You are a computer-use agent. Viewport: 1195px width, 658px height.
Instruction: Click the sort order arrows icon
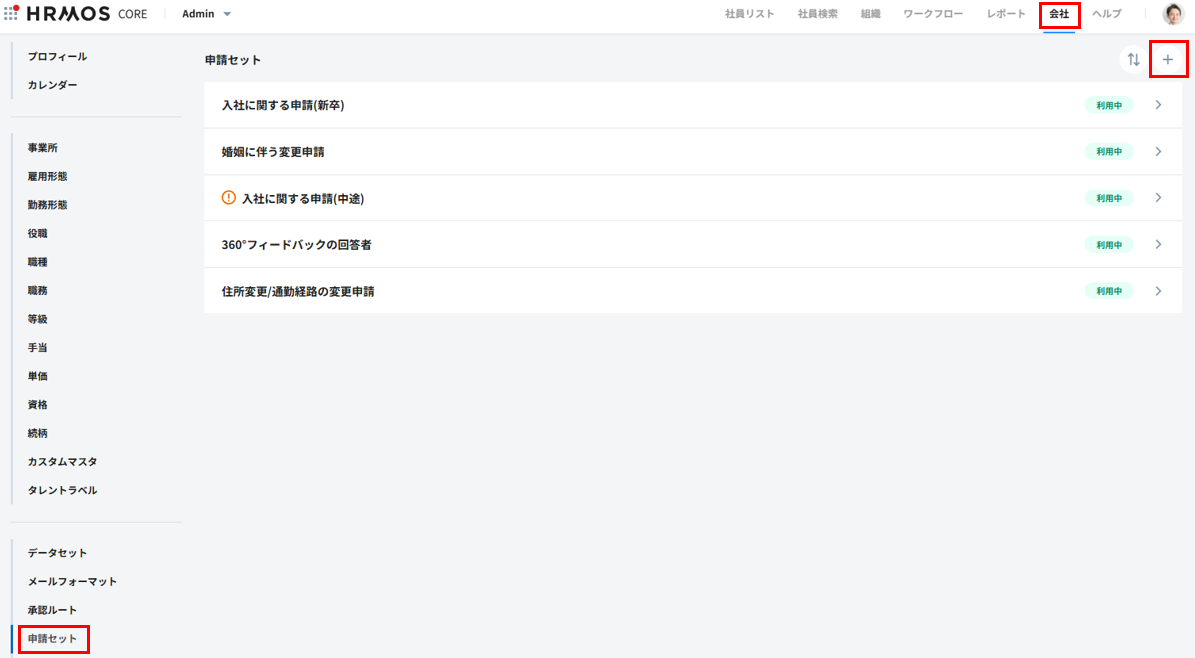[x=1133, y=60]
